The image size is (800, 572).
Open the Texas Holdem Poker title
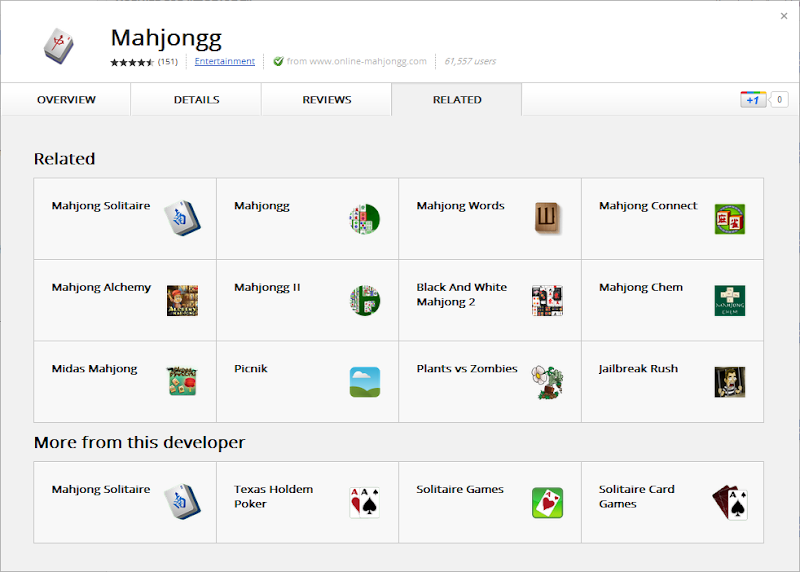pyautogui.click(x=273, y=496)
